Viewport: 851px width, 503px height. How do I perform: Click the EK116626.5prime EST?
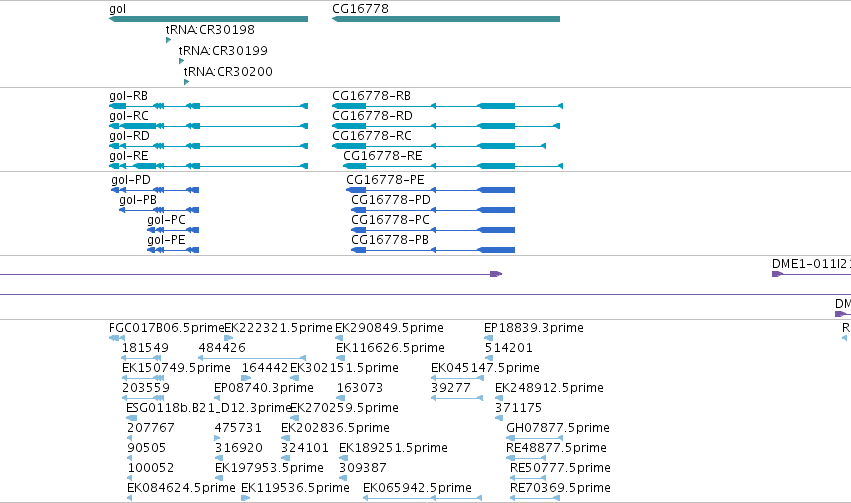pyautogui.click(x=390, y=348)
